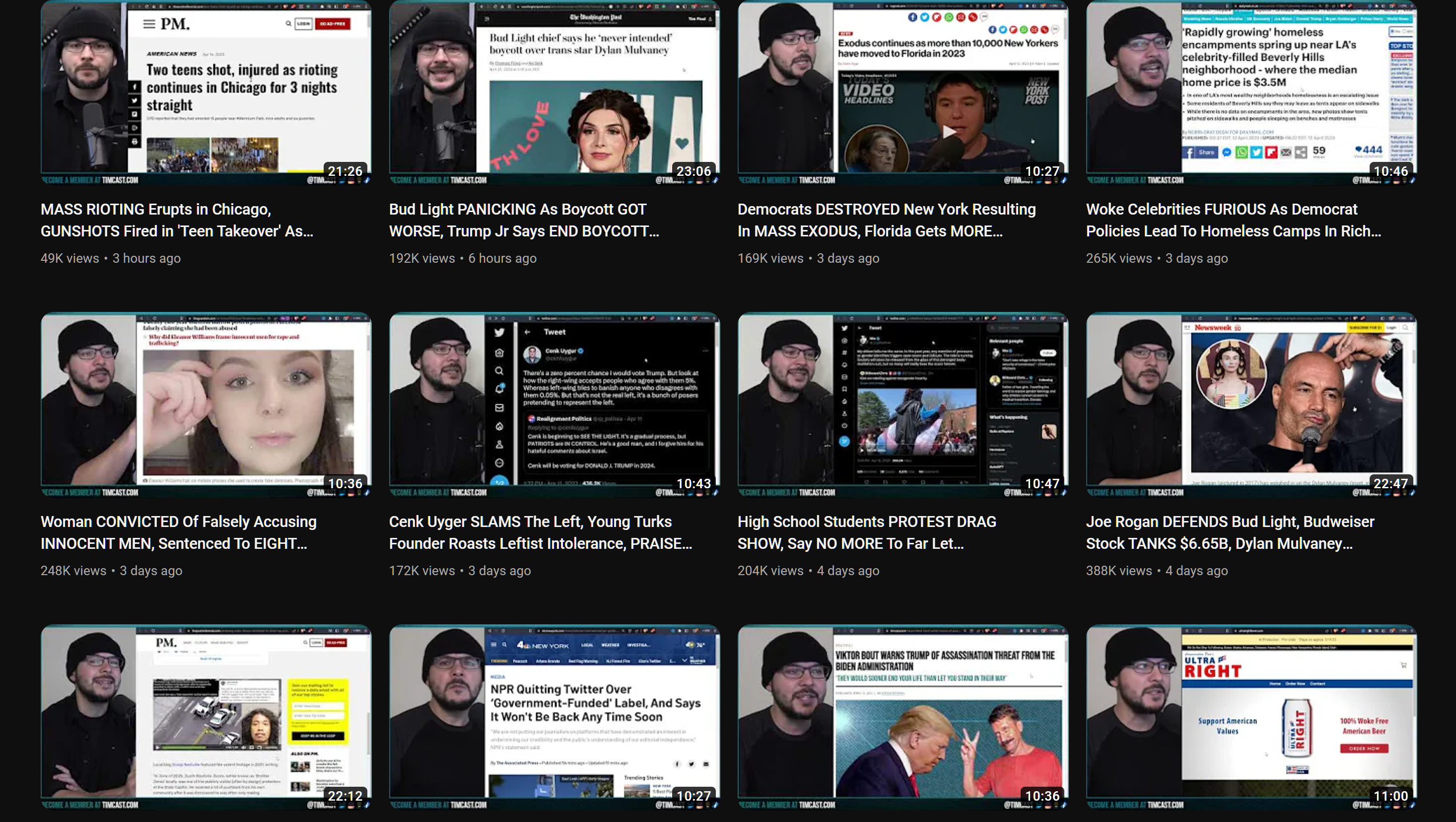Click the 22:12 duration badge

tap(346, 796)
